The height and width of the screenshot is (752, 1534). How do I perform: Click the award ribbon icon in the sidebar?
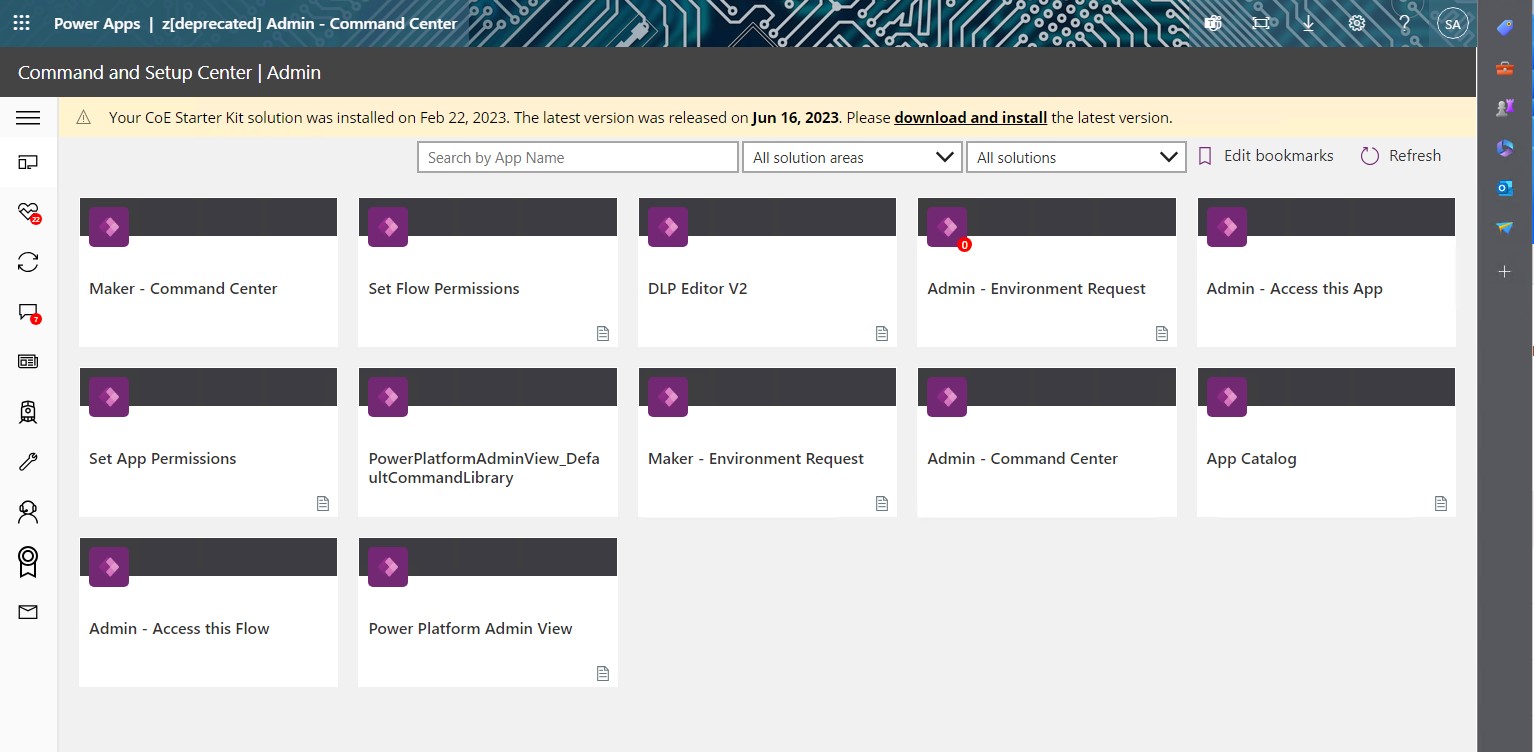click(x=29, y=561)
